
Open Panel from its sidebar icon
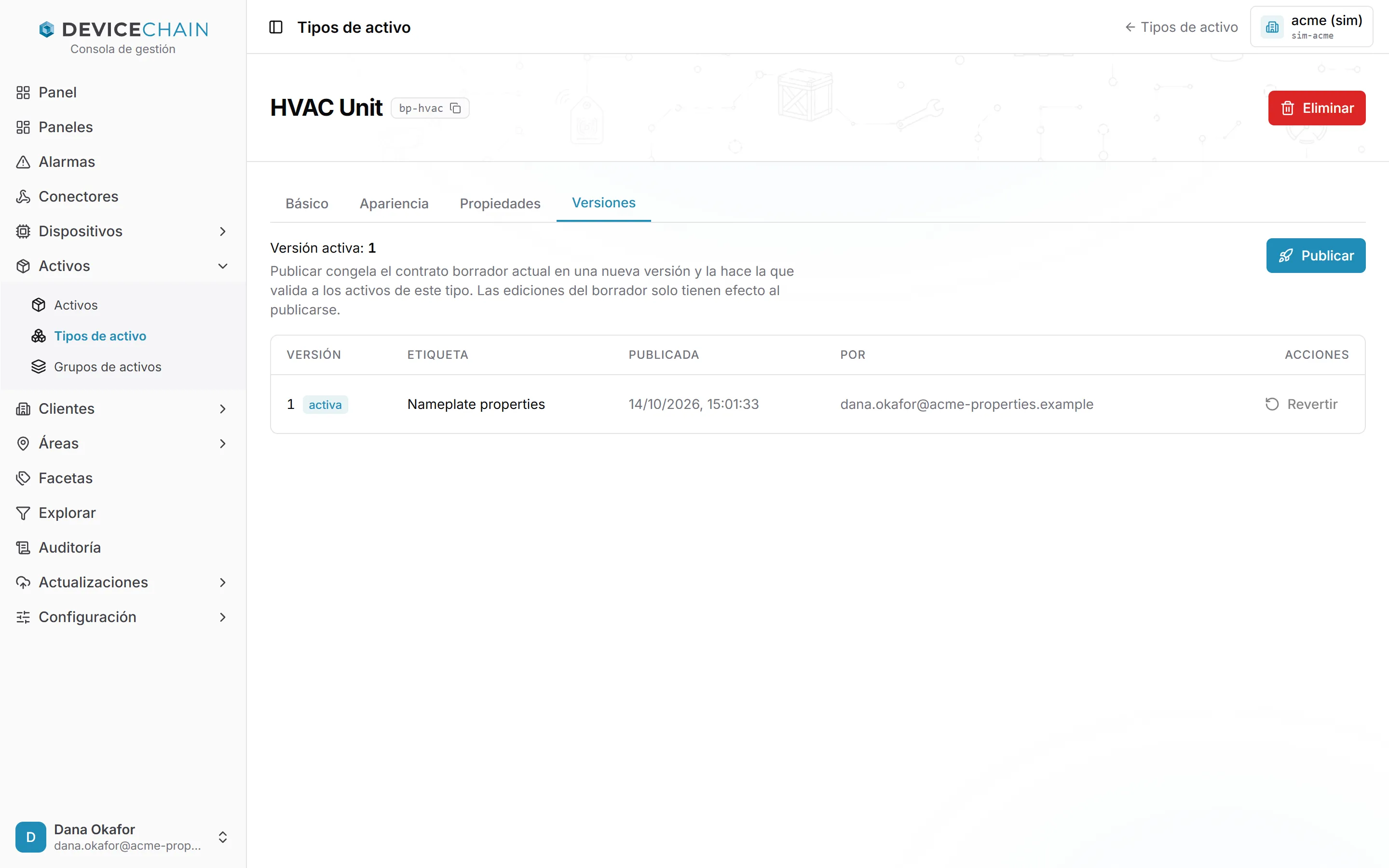point(23,93)
